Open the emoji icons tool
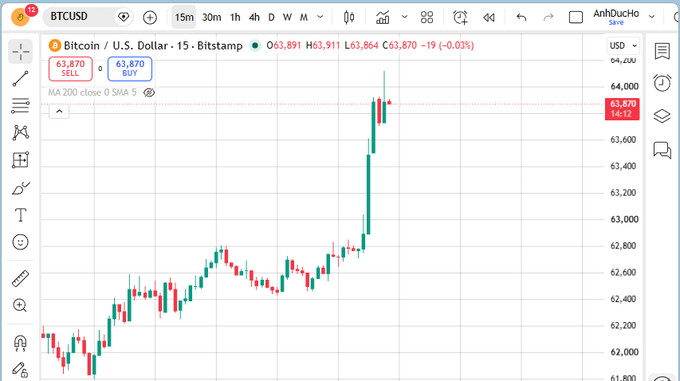 tap(20, 242)
